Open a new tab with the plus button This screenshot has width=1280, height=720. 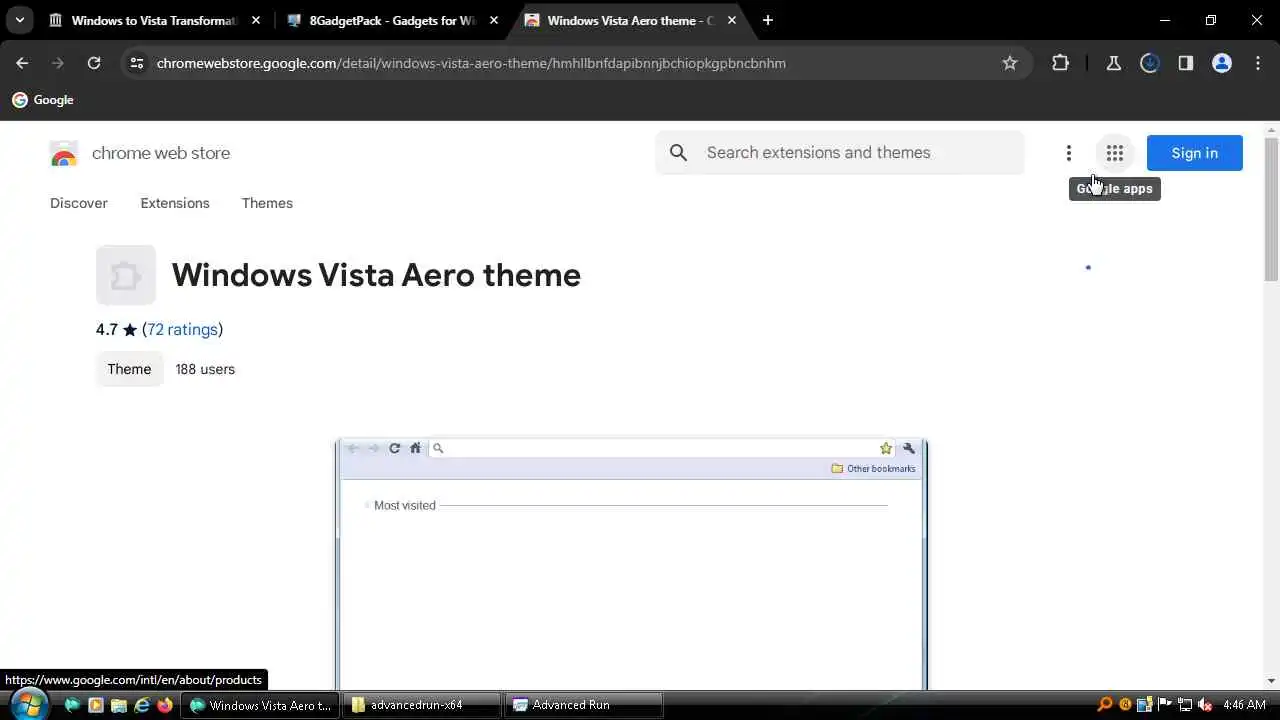click(768, 20)
